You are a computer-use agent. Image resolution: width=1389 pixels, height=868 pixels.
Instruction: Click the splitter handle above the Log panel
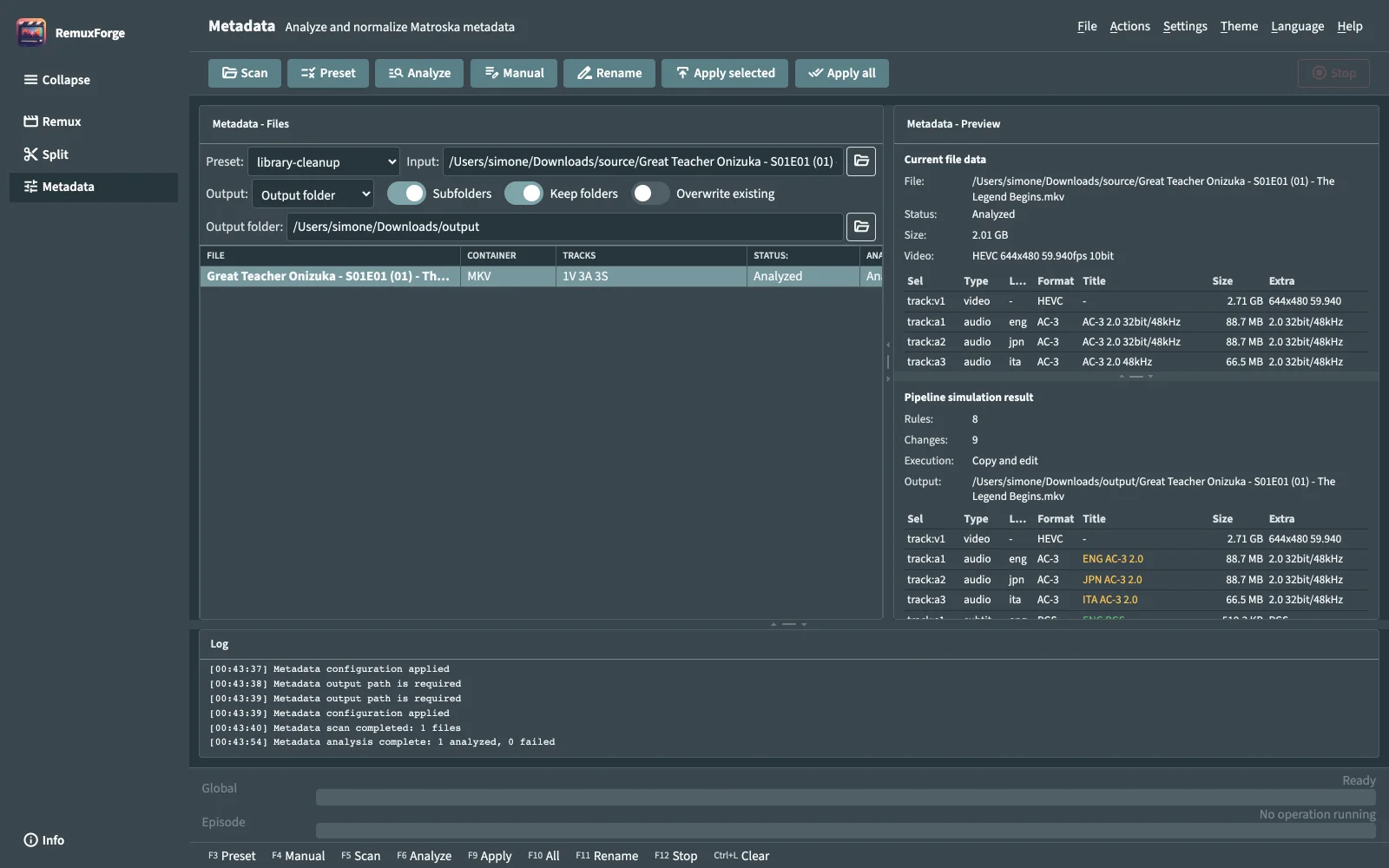pyautogui.click(x=788, y=624)
